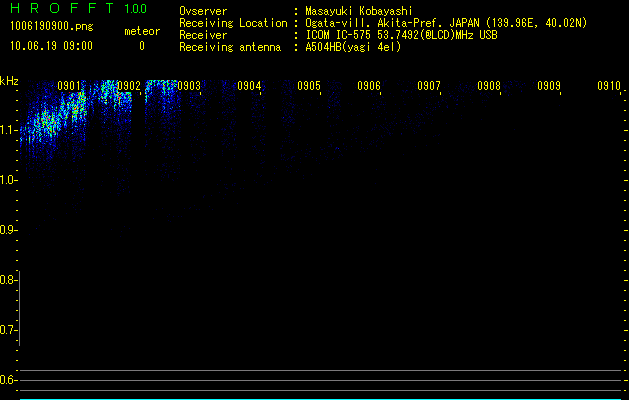This screenshot has height=400, width=629.
Task: Click the Receiving antenna label
Action: click(230, 47)
